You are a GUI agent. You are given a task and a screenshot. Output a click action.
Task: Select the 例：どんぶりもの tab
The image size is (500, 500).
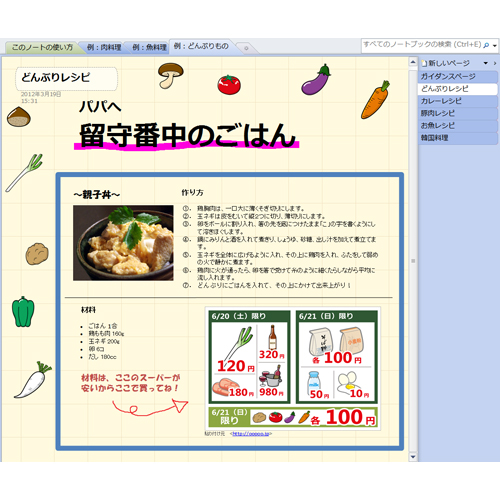[x=201, y=46]
